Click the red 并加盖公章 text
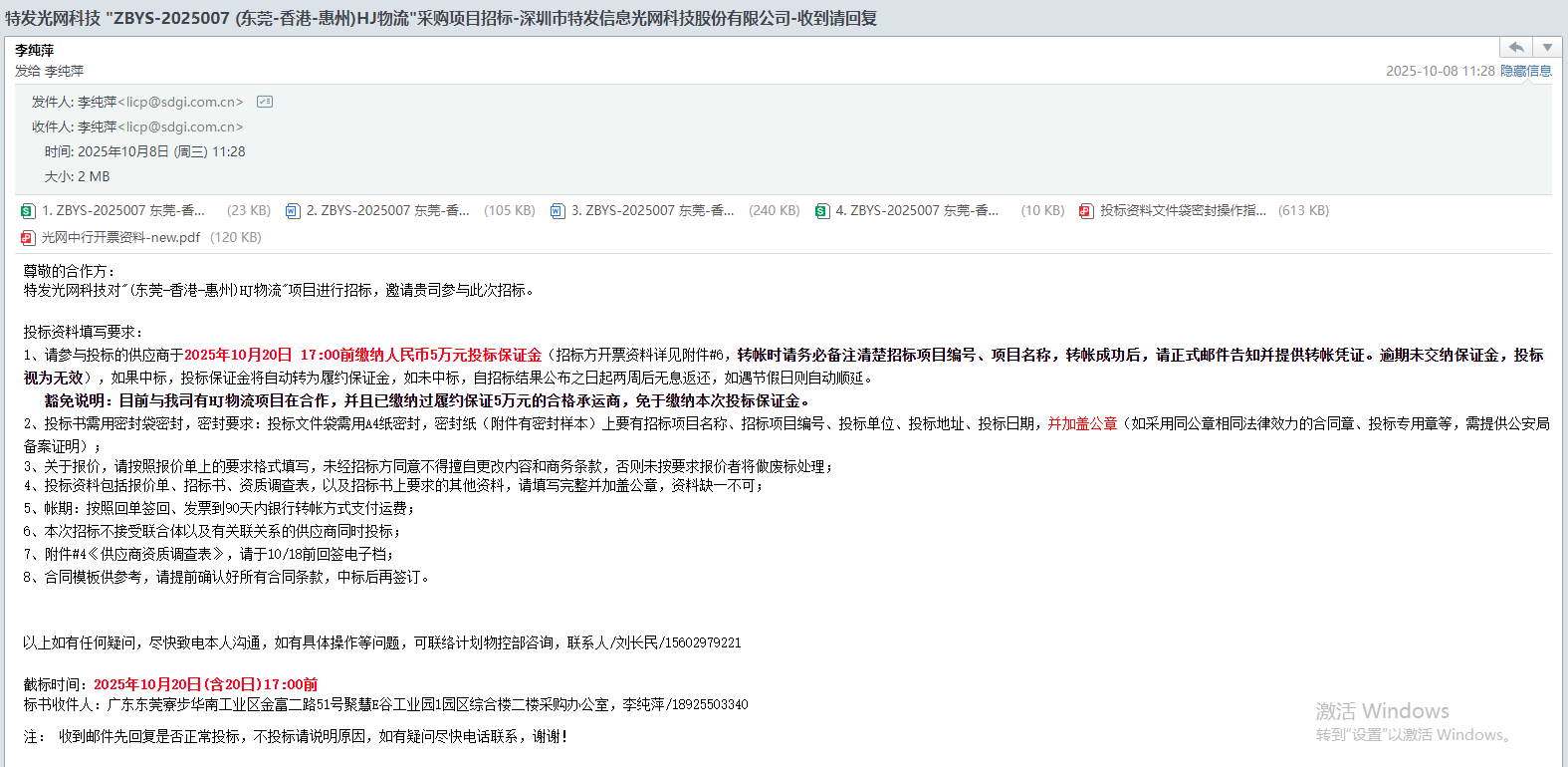The width and height of the screenshot is (1568, 767). click(x=1082, y=424)
